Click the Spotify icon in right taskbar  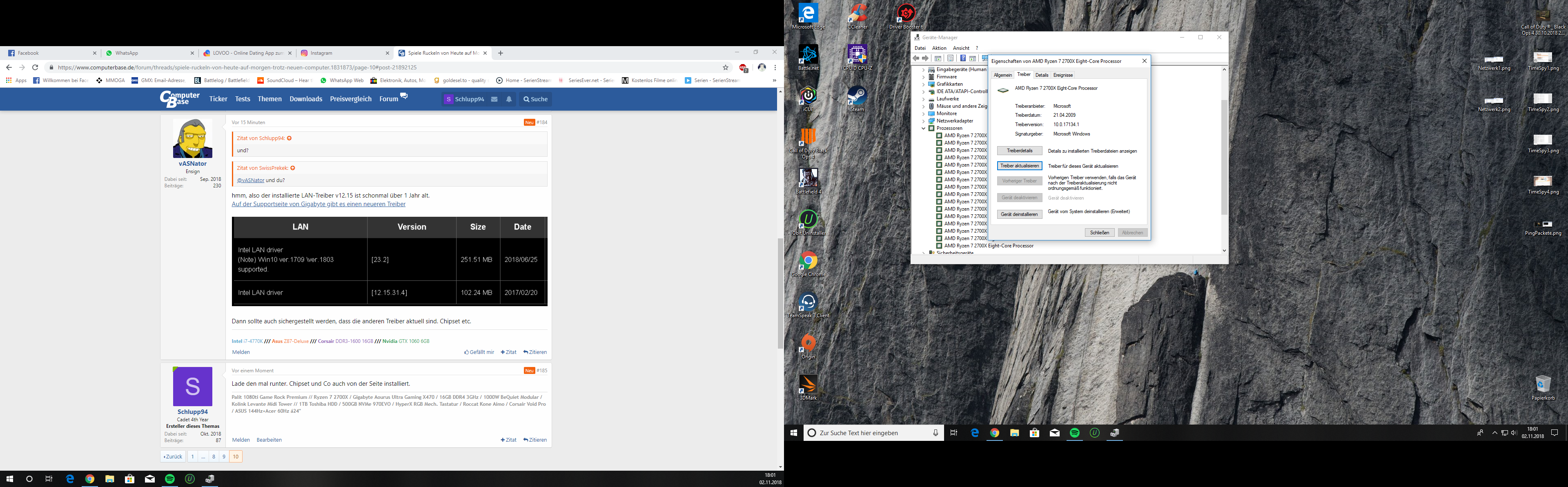tap(1074, 433)
